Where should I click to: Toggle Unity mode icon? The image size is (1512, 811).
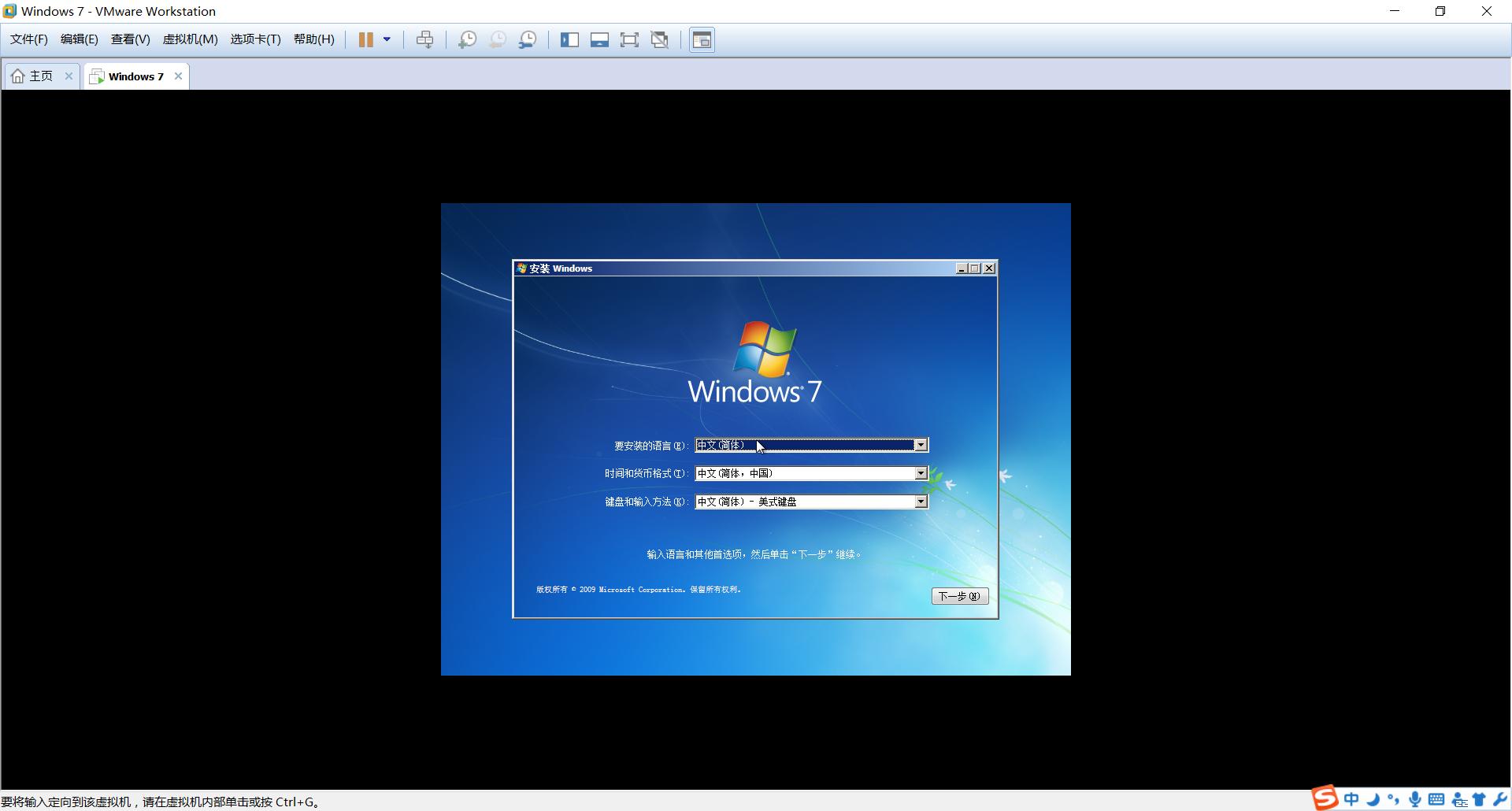[x=660, y=39]
